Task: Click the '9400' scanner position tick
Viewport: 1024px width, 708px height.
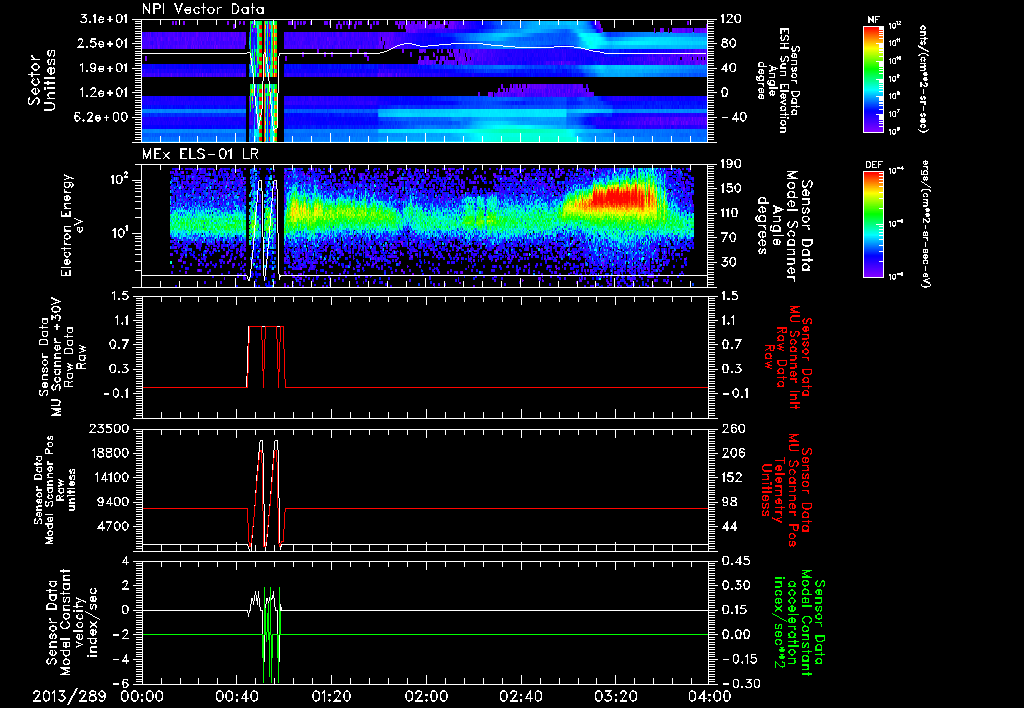Action: point(115,502)
